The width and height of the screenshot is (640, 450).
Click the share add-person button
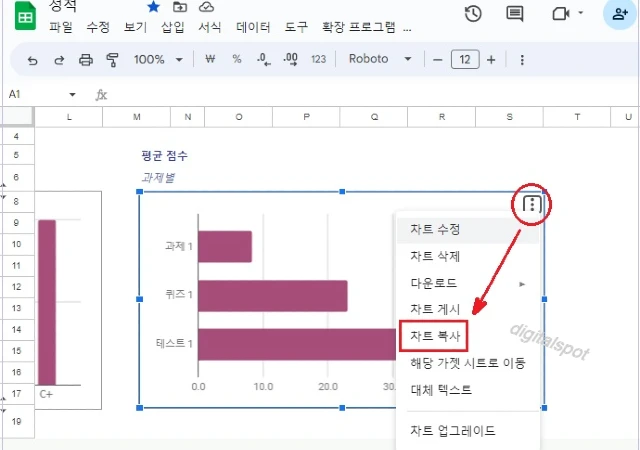tap(620, 14)
